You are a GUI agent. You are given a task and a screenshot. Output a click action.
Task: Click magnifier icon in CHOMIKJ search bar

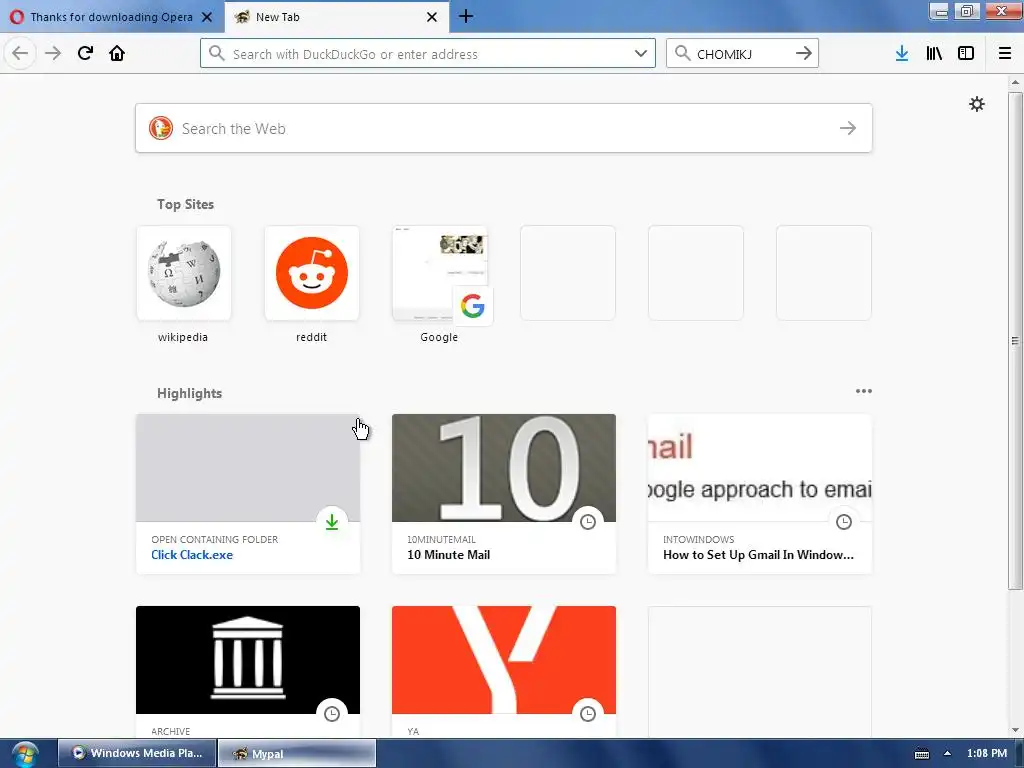[682, 53]
